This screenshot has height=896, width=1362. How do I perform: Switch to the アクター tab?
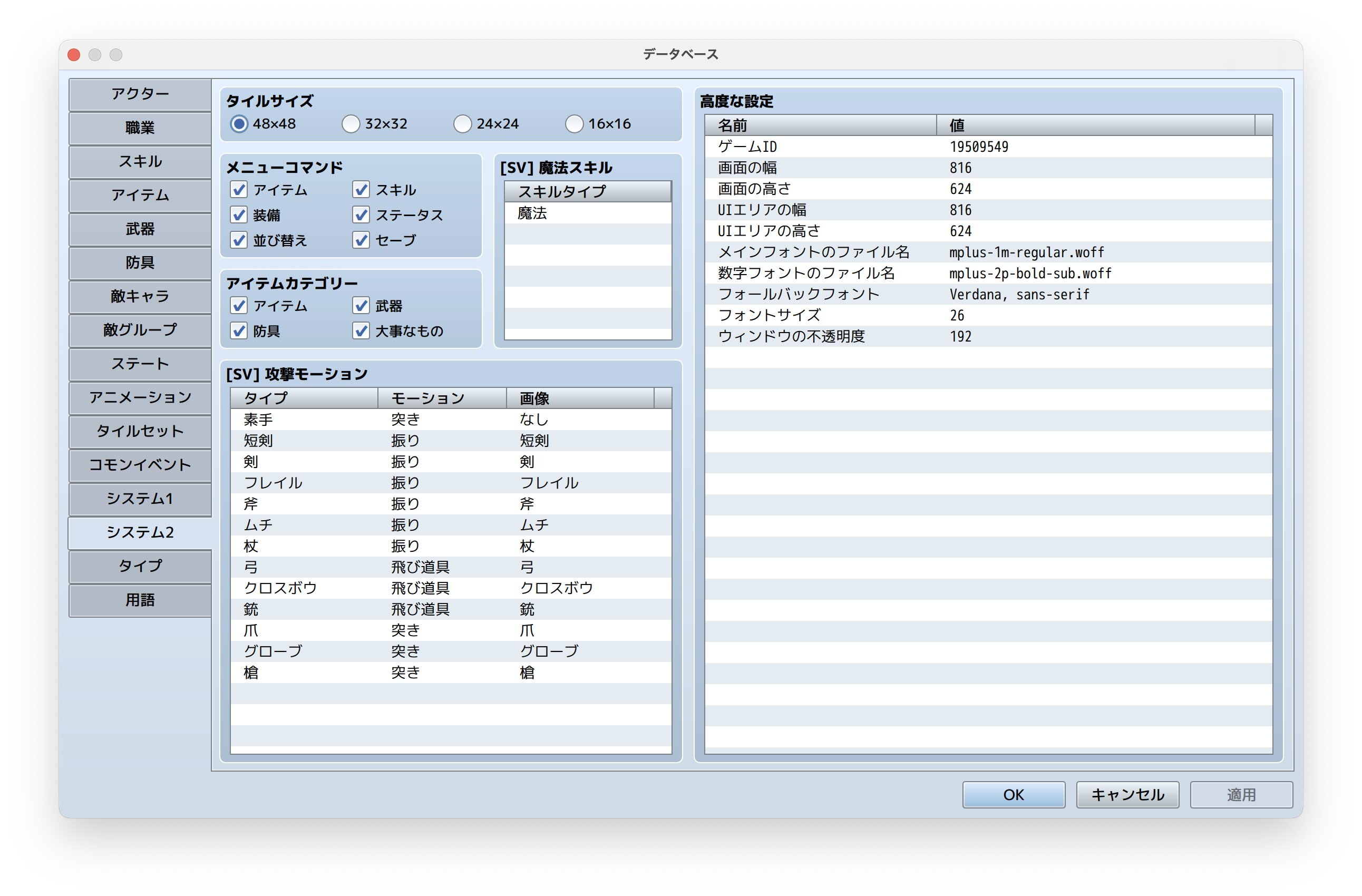point(140,94)
